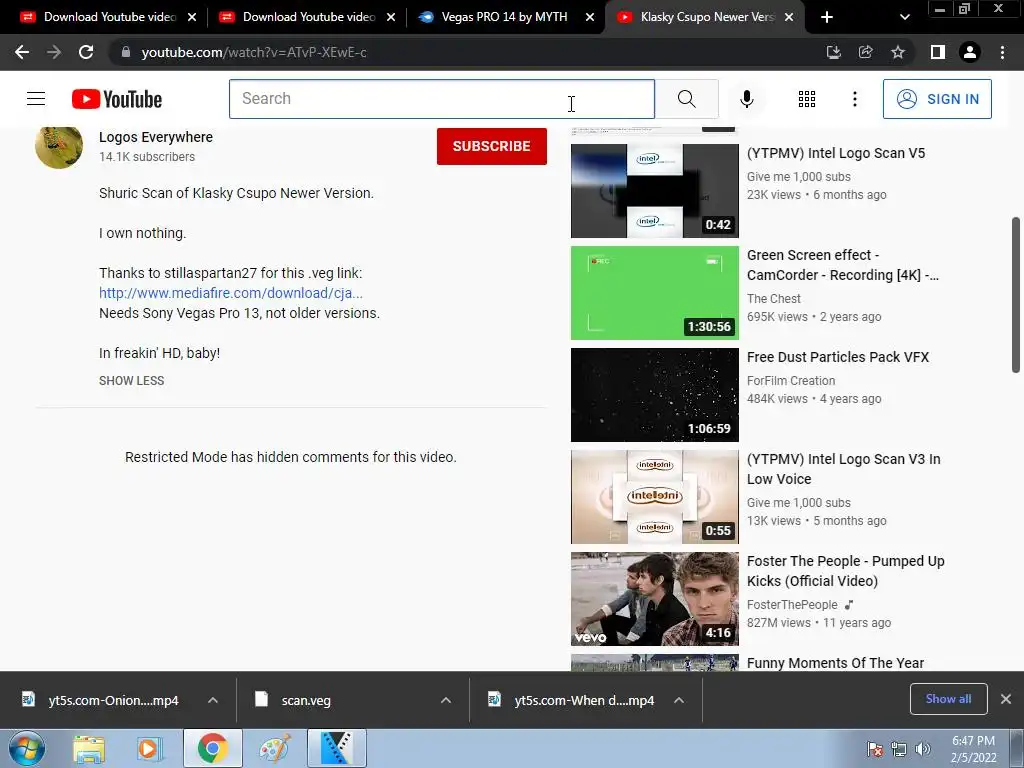The image size is (1024, 768).
Task: Open yt5s.com-When d mp4 downloaded file
Action: coord(583,700)
